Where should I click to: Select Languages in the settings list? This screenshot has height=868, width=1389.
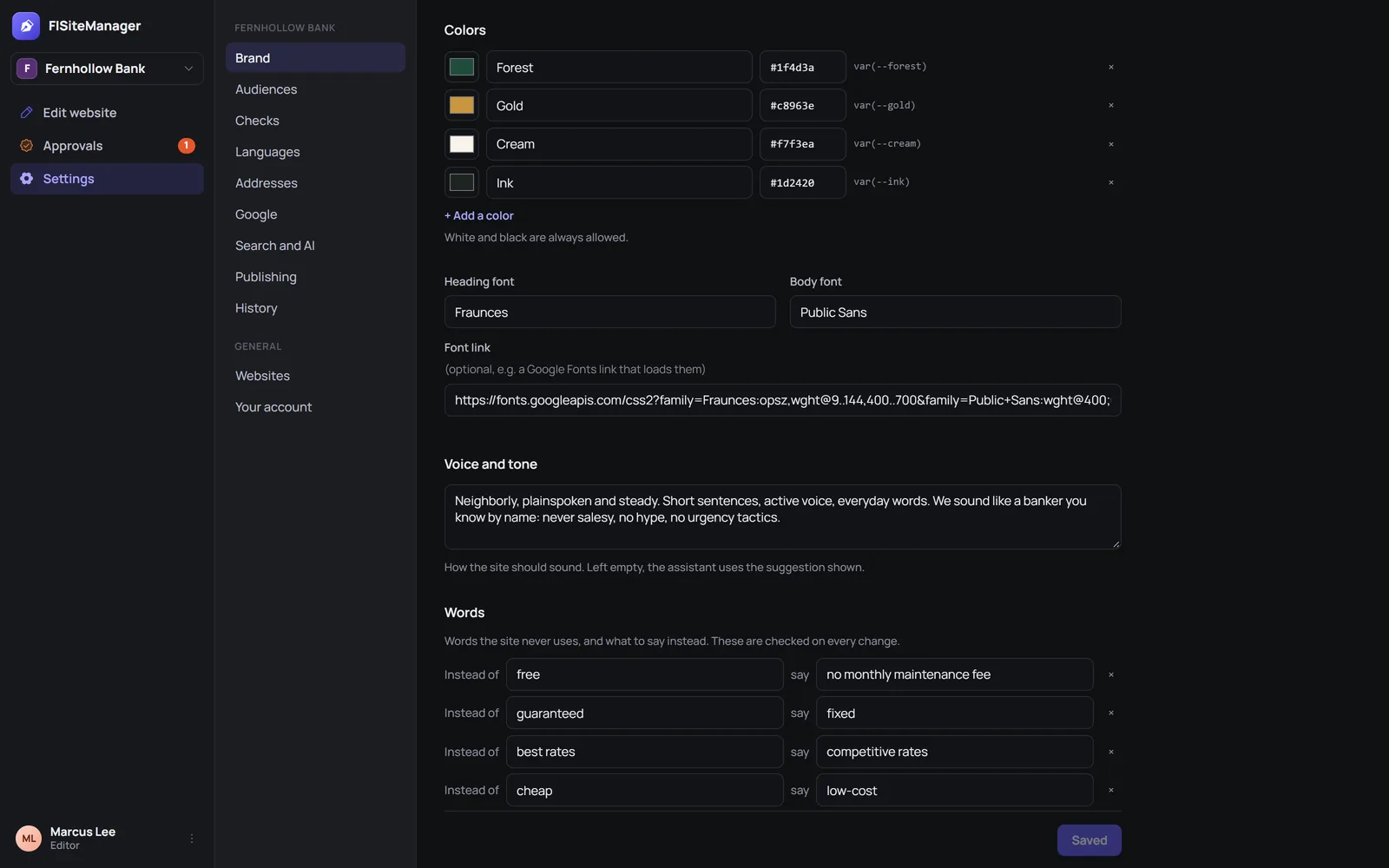315,152
